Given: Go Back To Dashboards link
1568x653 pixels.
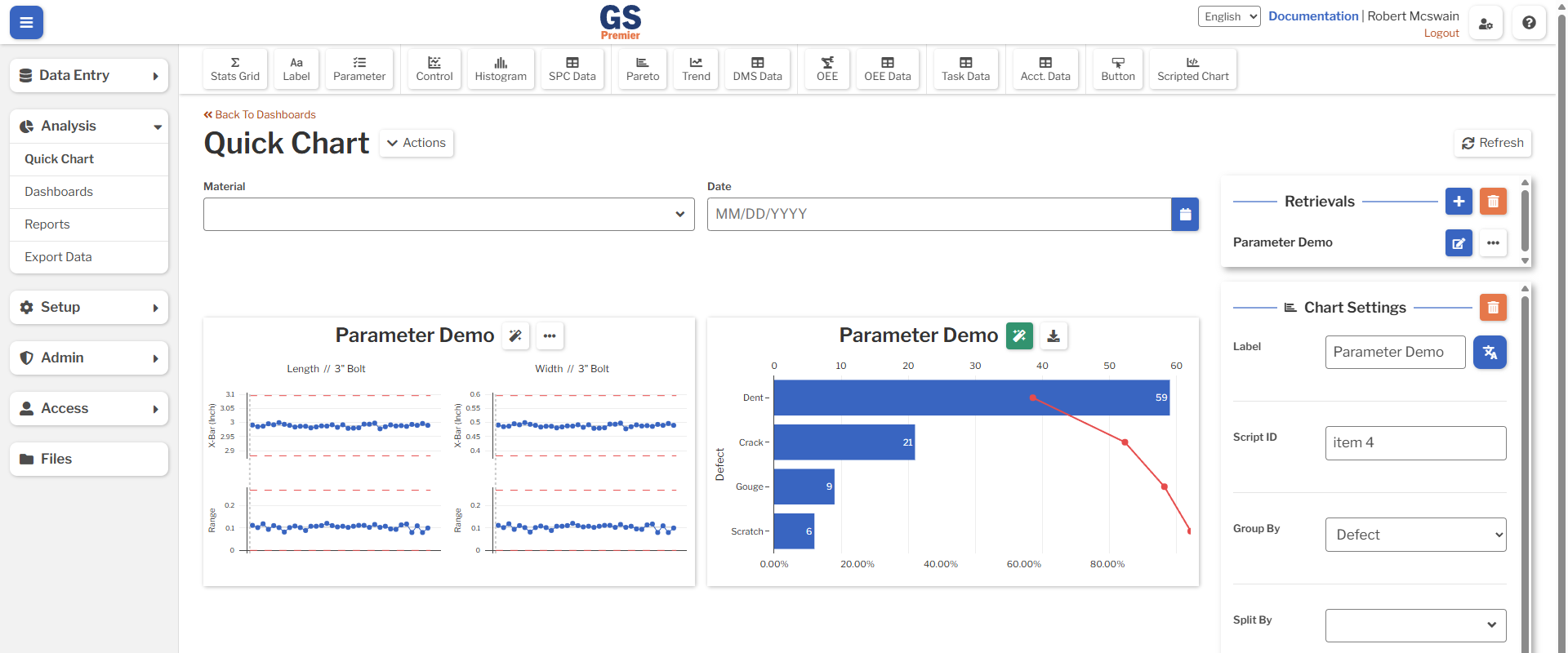Looking at the screenshot, I should 260,115.
